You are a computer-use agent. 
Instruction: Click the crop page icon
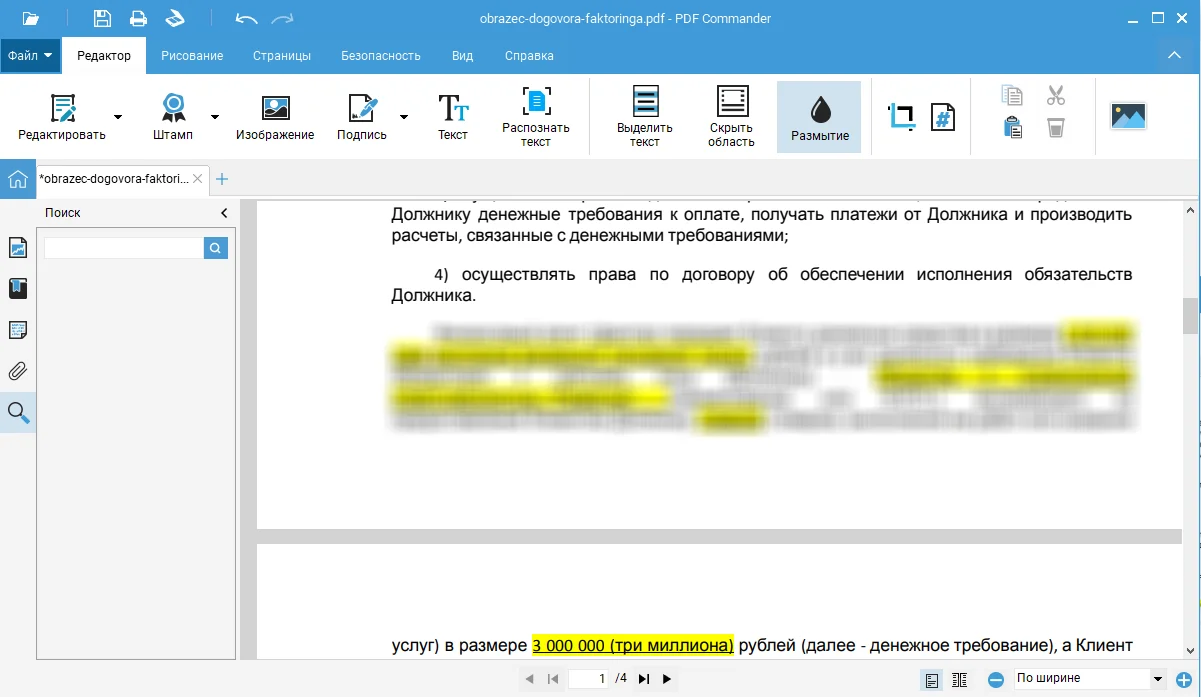(901, 116)
